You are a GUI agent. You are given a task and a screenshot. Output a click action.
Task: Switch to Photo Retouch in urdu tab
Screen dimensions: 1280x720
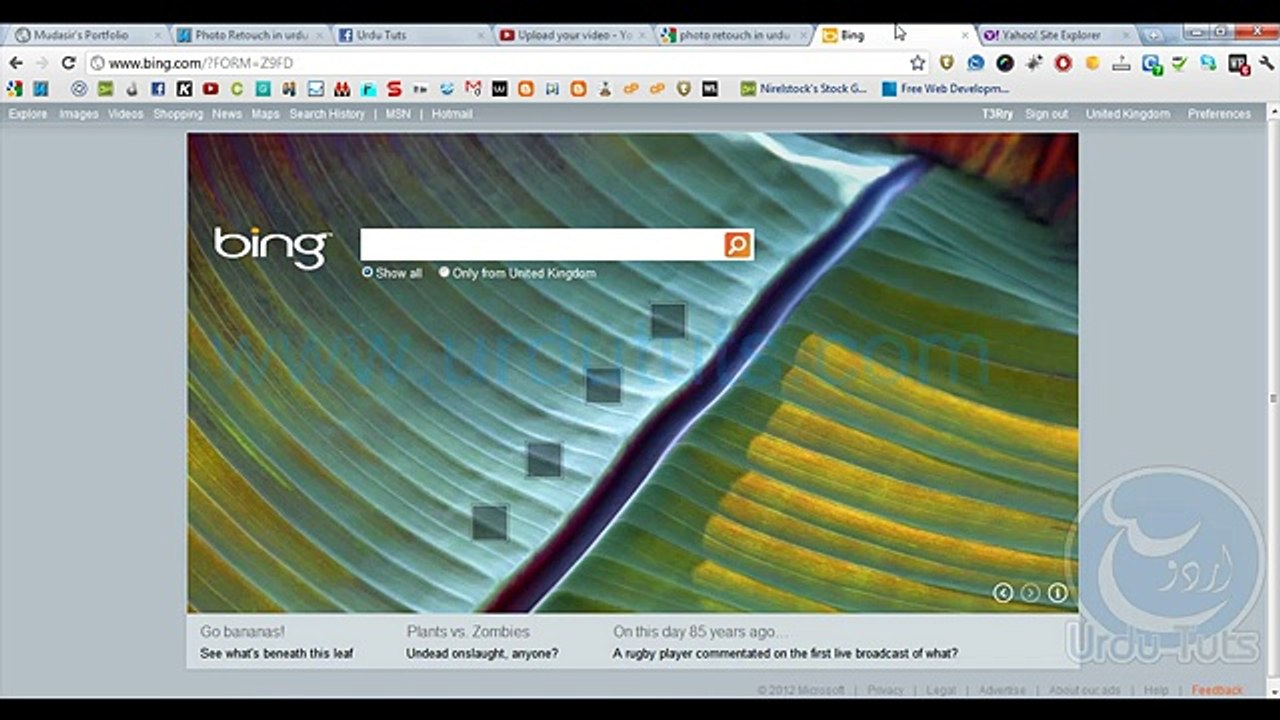(250, 35)
